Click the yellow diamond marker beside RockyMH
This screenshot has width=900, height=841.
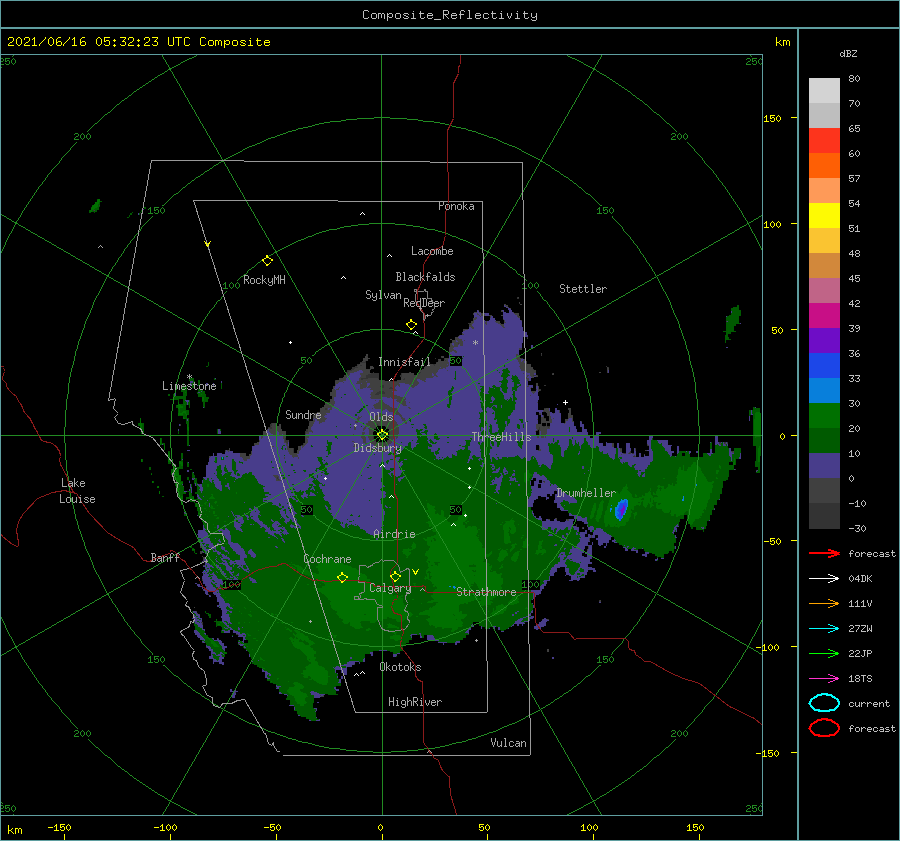(267, 261)
